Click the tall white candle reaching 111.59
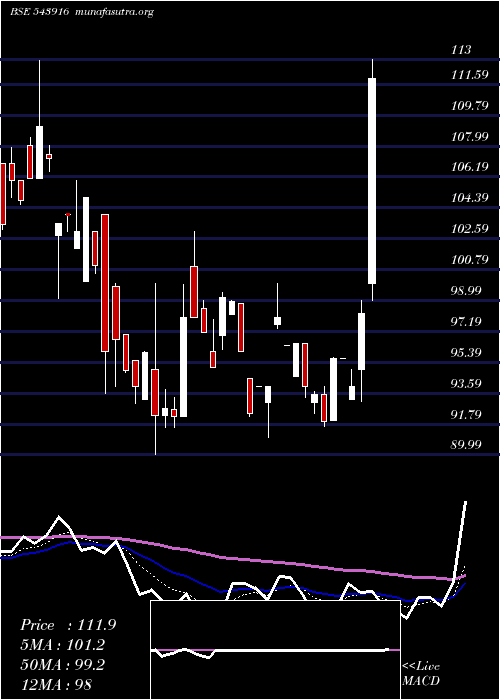 coord(372,180)
